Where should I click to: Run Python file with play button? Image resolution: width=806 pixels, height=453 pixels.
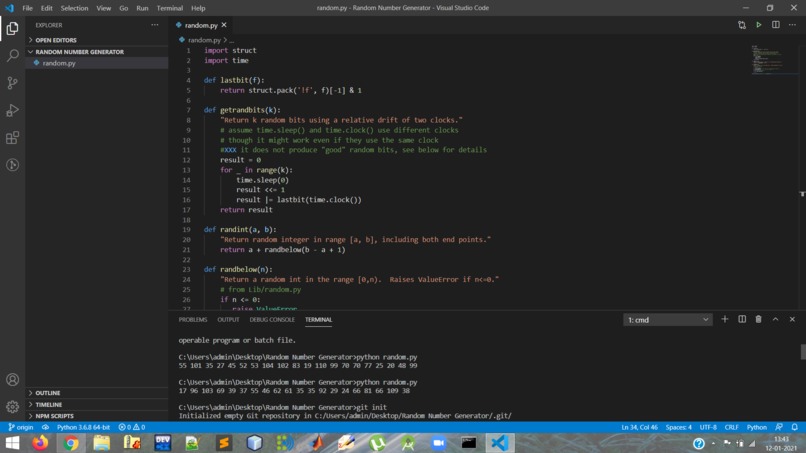(x=759, y=25)
